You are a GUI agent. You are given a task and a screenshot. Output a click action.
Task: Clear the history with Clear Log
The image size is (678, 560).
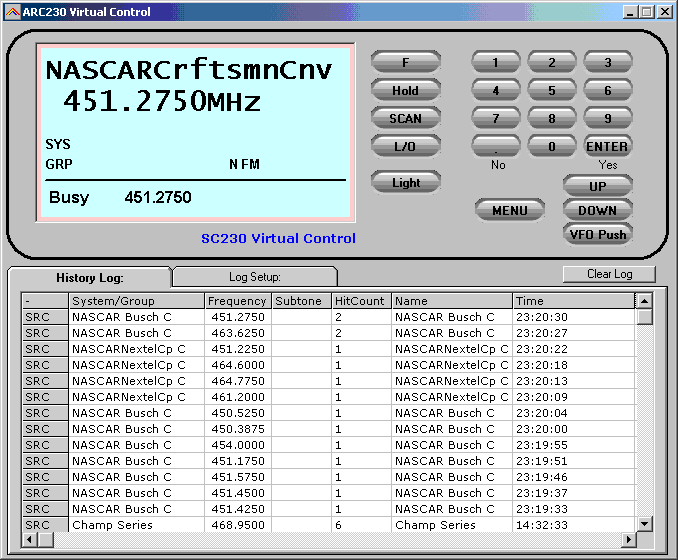[609, 274]
